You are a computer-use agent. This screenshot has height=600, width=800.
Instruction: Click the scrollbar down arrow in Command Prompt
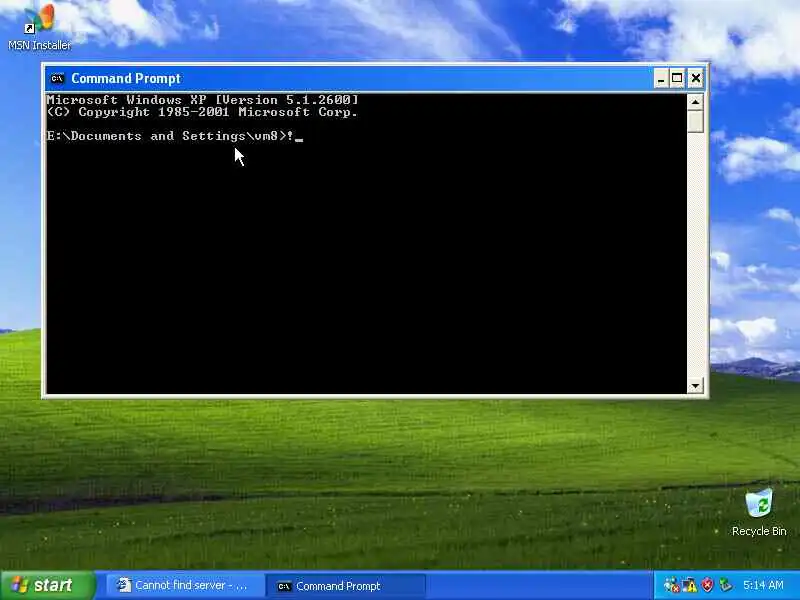[x=695, y=386]
